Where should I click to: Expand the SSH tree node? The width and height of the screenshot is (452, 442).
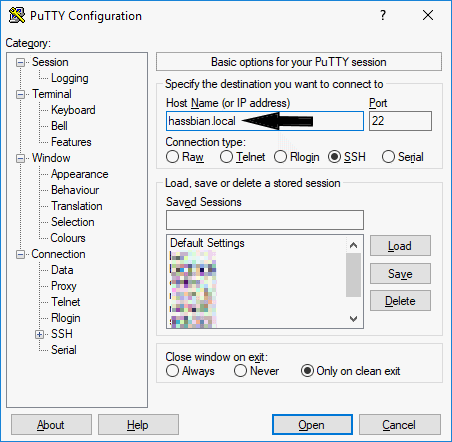[39, 334]
